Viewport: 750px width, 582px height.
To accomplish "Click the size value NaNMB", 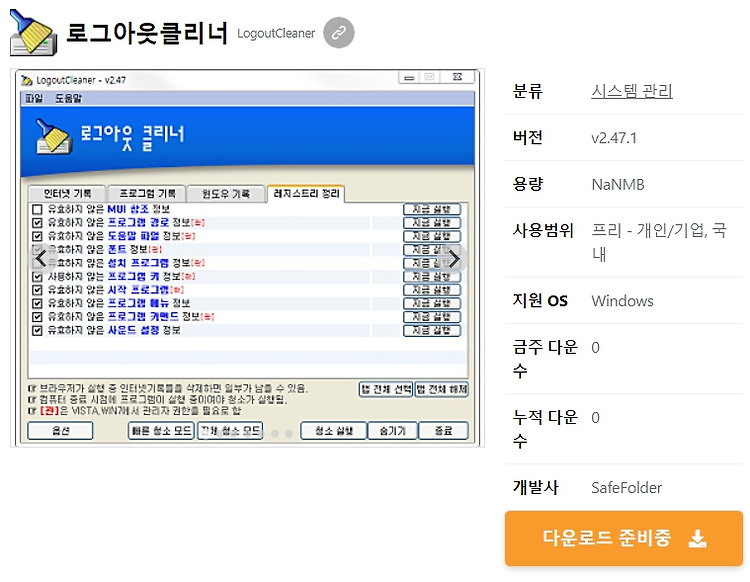I will coord(618,185).
